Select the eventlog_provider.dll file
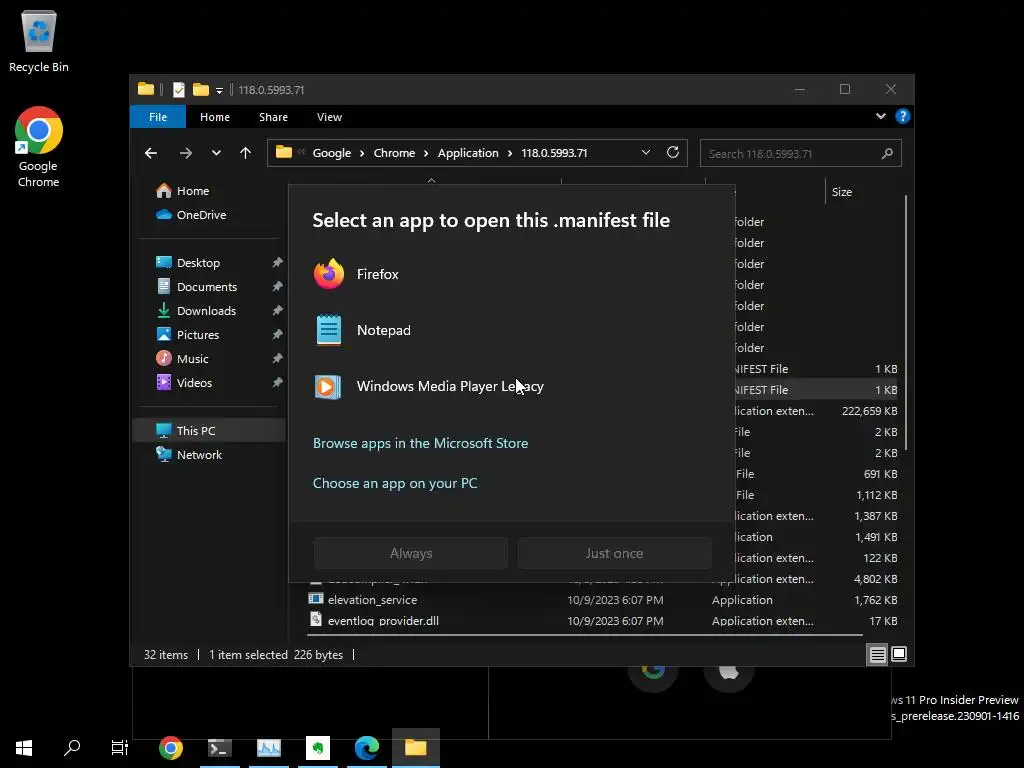The image size is (1024, 768). click(x=383, y=620)
